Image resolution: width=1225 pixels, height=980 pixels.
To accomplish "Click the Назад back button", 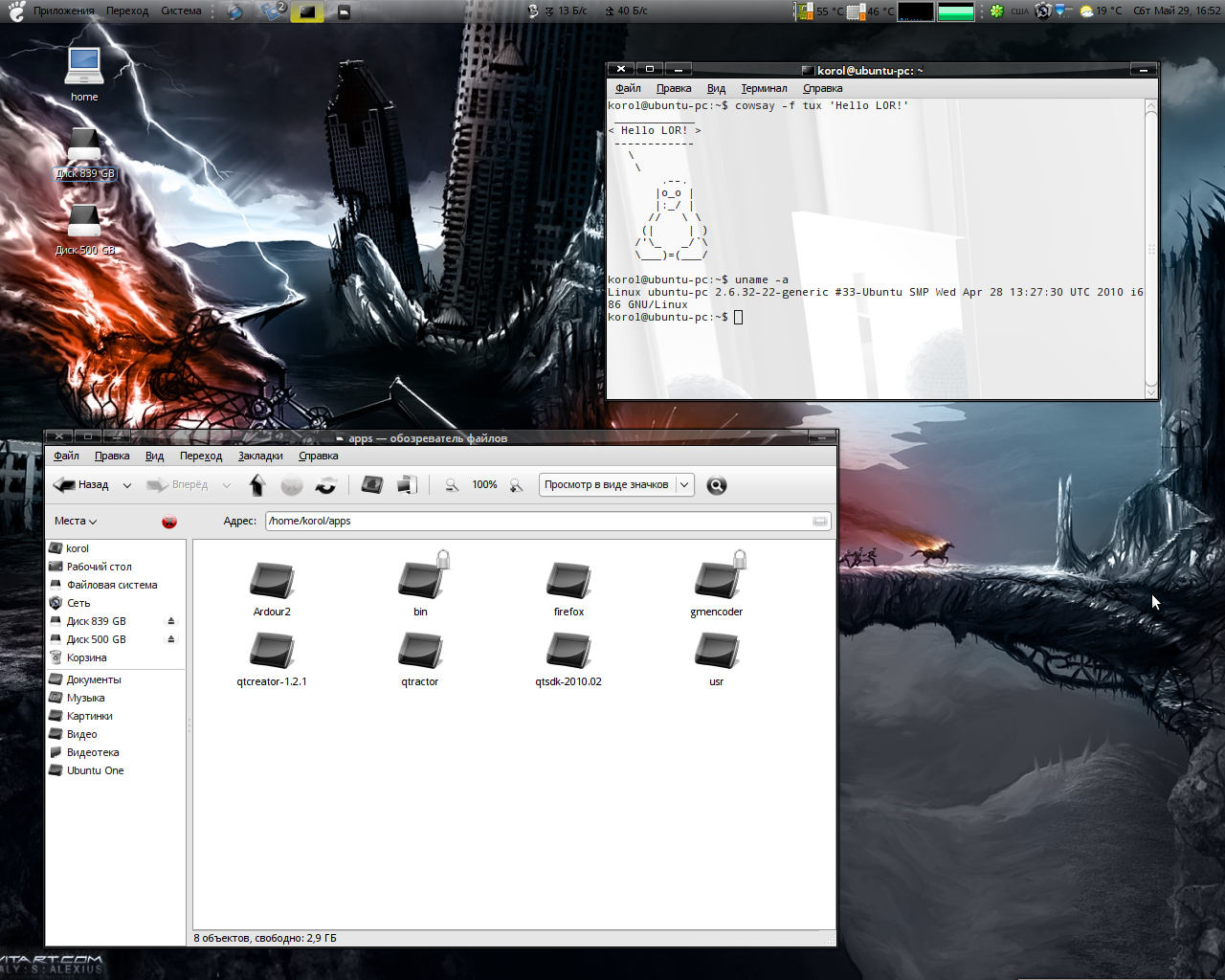I will (x=81, y=485).
